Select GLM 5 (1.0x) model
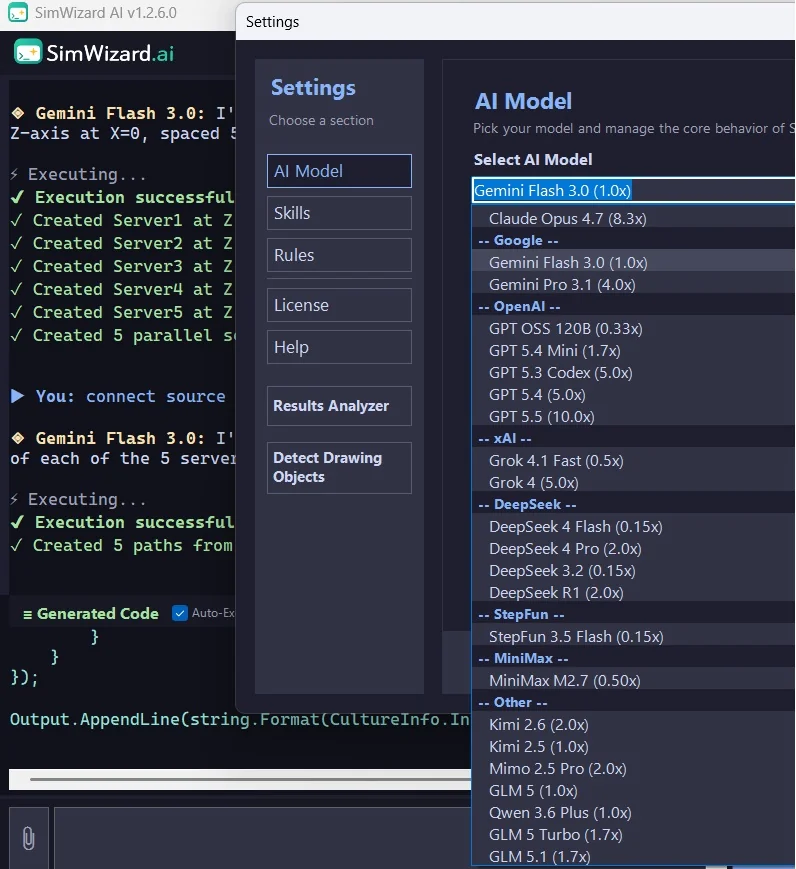This screenshot has width=796, height=869. tap(634, 790)
